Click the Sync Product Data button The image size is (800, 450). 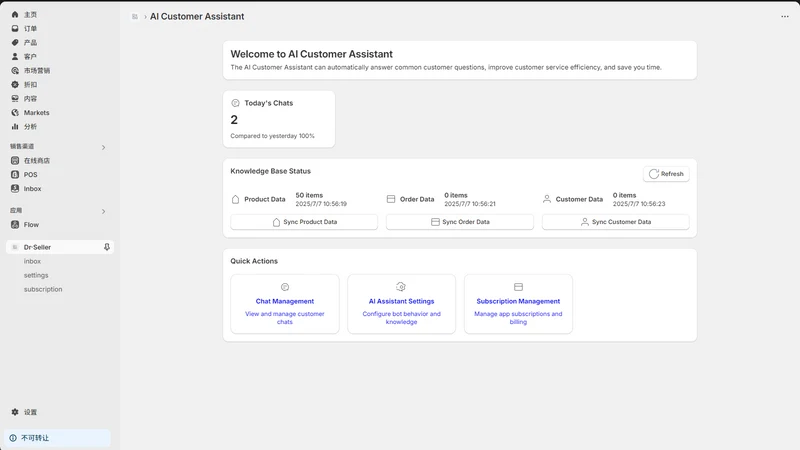tap(304, 222)
